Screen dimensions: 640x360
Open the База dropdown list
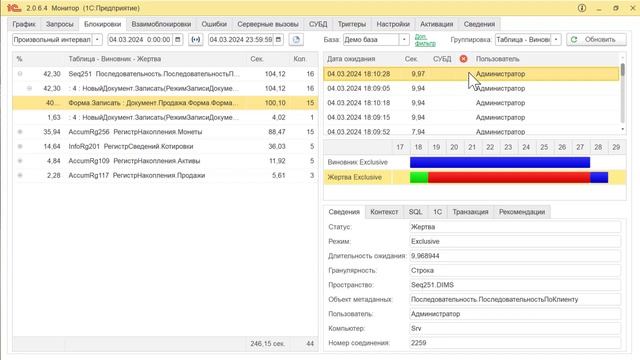tap(404, 40)
